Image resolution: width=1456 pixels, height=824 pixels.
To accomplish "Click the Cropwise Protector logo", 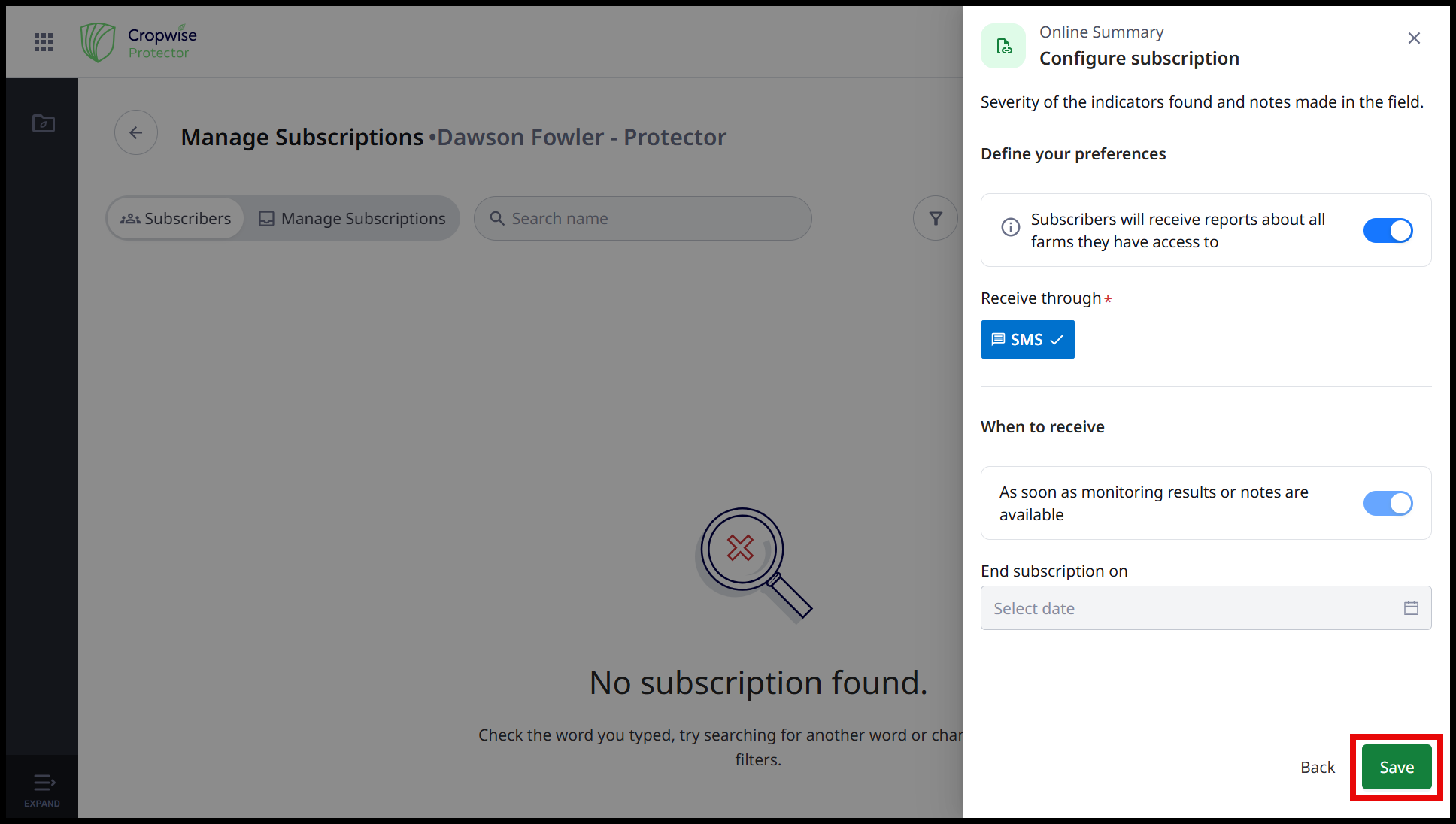I will click(139, 42).
